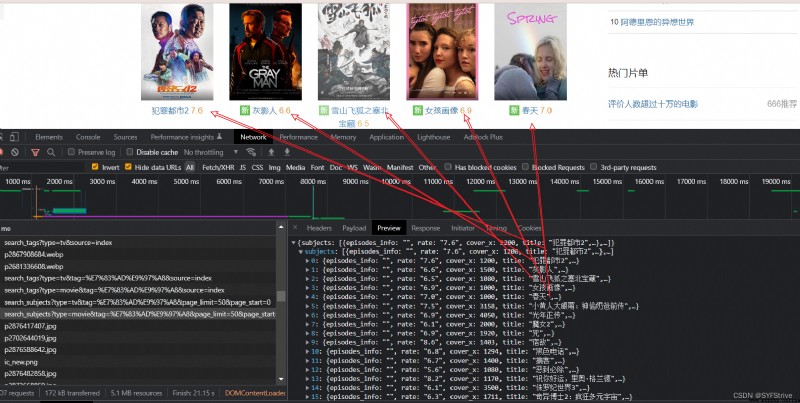Open ranking link 阿德里恩的异想世界
The height and width of the screenshot is (403, 800).
point(657,22)
